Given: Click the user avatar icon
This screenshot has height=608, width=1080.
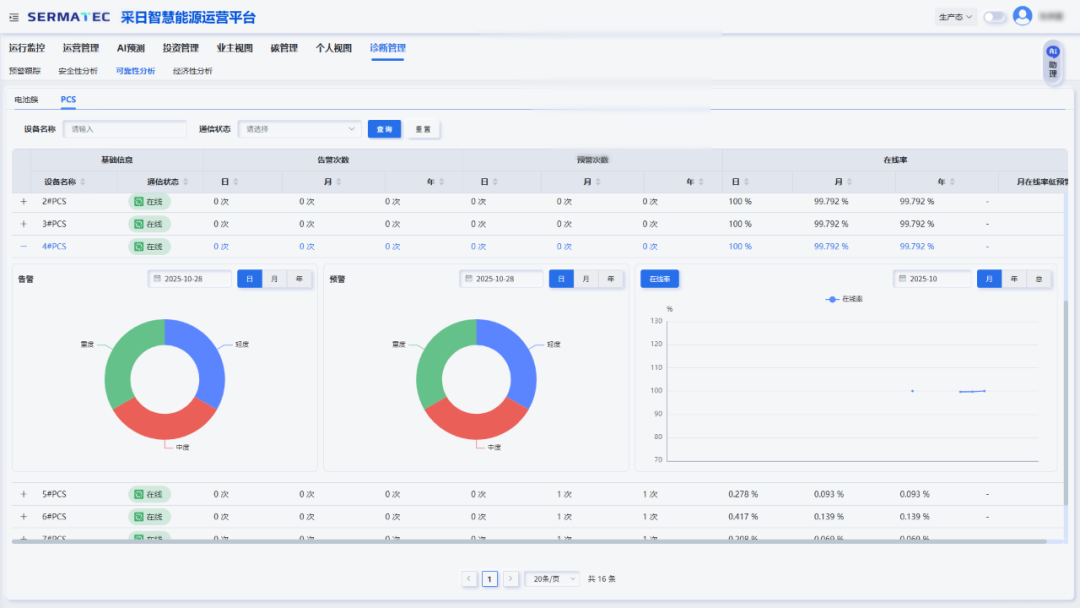Looking at the screenshot, I should (1022, 16).
